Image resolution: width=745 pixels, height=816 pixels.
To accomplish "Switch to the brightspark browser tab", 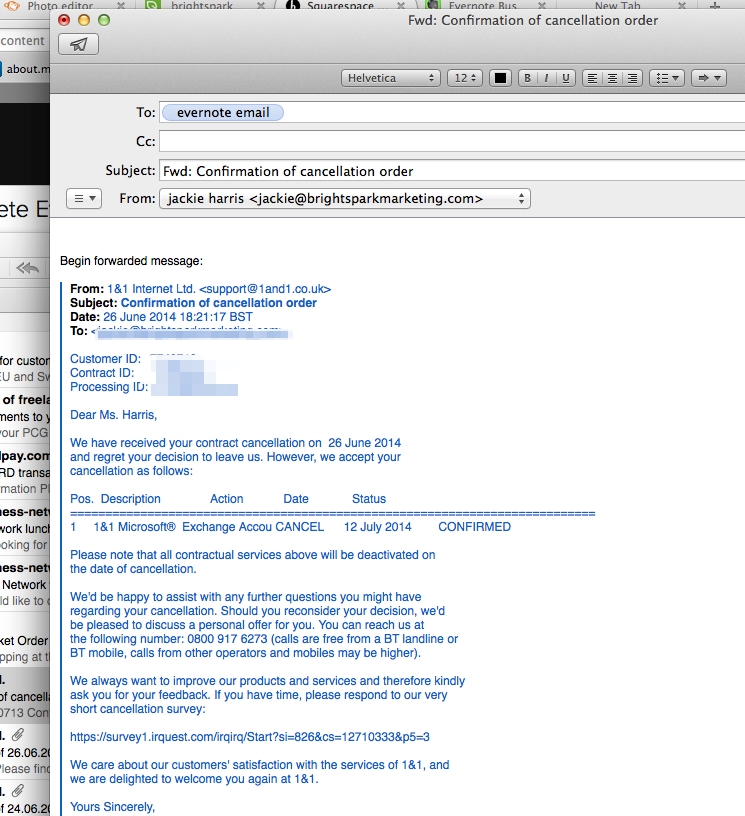I will (202, 6).
